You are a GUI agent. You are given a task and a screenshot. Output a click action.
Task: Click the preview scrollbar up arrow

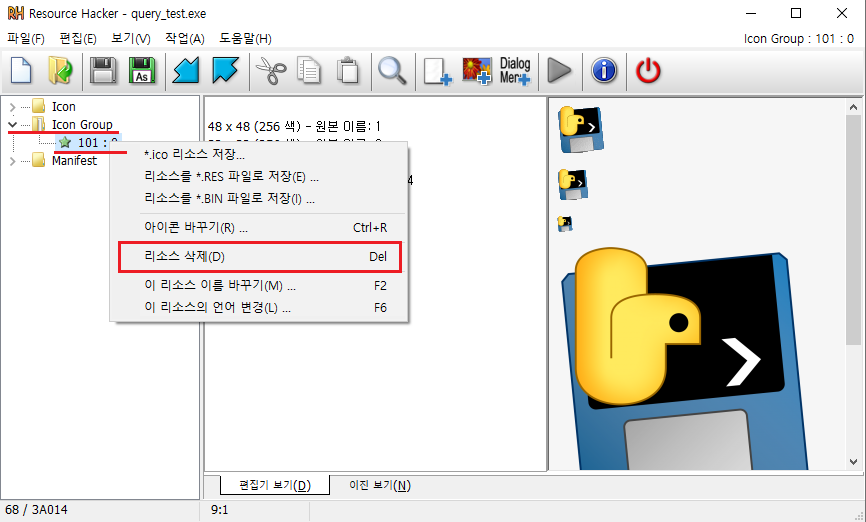tap(853, 107)
